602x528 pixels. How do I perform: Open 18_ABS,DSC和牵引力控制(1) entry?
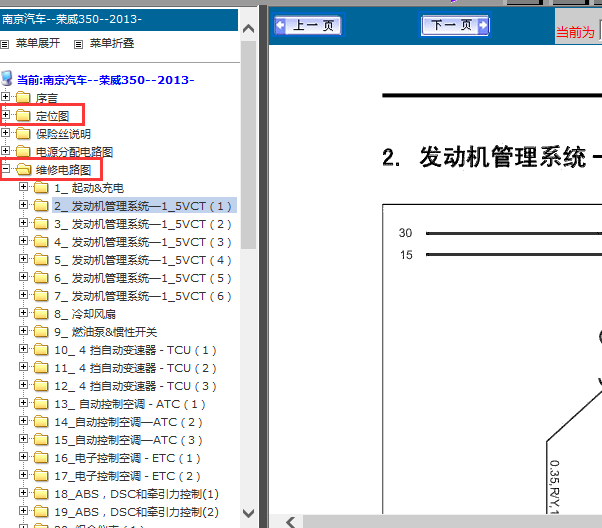(x=136, y=494)
